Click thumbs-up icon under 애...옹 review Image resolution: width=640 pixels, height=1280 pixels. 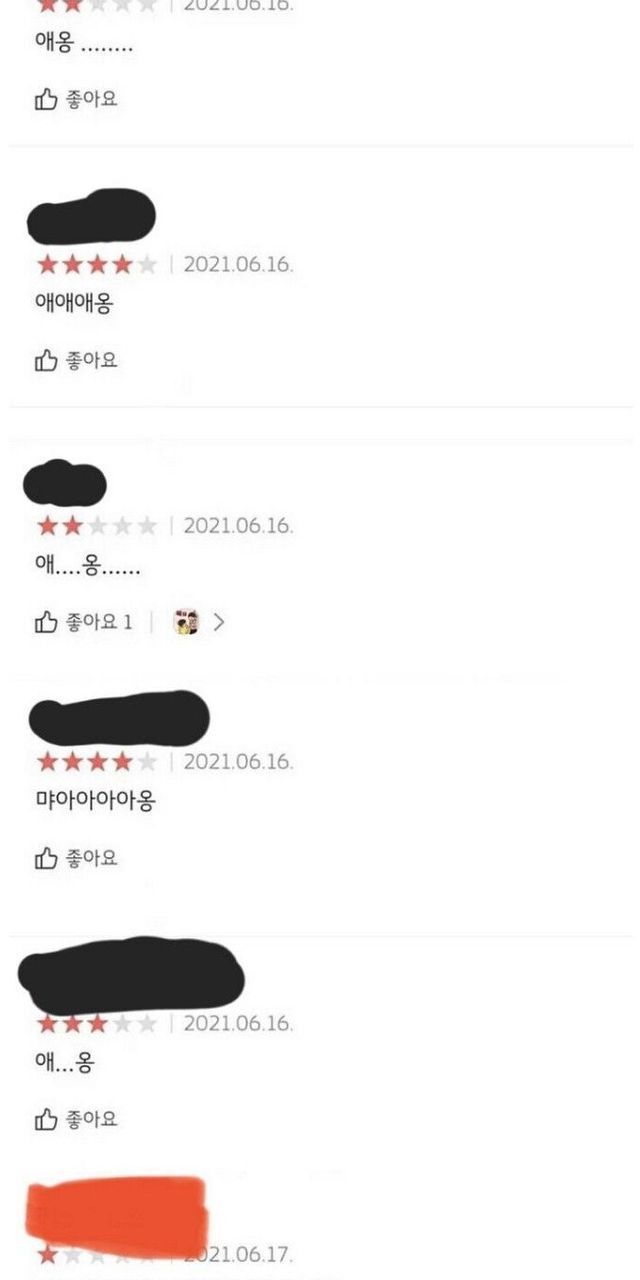tap(46, 1119)
